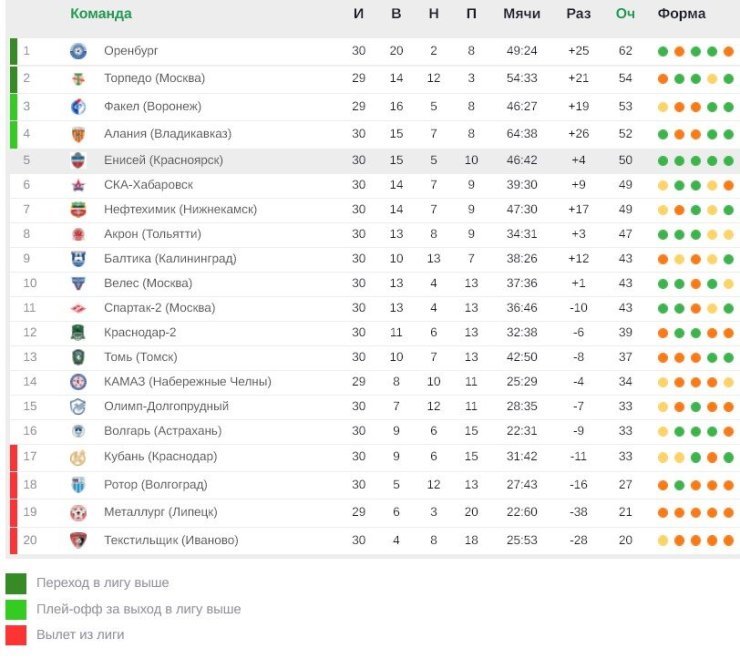Click the Торпедо (Москва) club crest
The width and height of the screenshot is (740, 659).
78,78
